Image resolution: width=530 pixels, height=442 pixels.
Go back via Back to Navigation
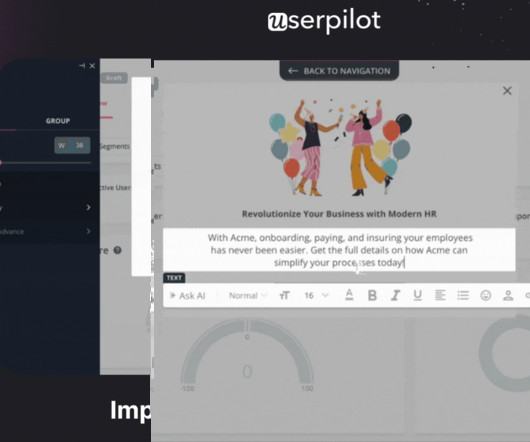tap(339, 71)
